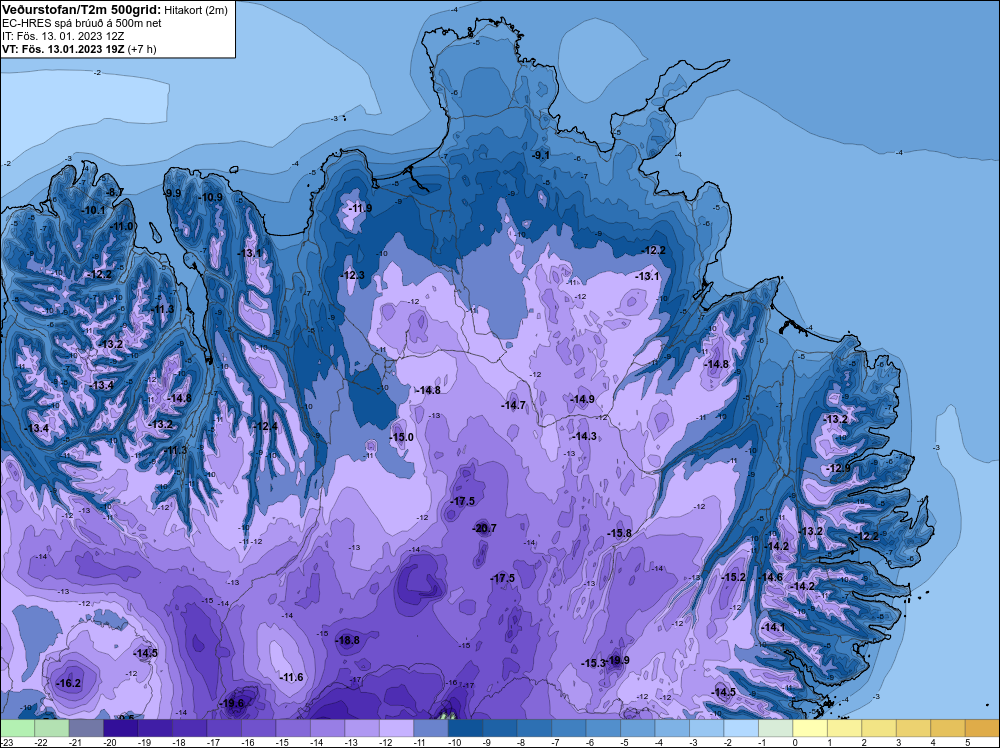The width and height of the screenshot is (1000, 748).
Task: Click the -19.9 temperature reading
Action: tap(617, 659)
